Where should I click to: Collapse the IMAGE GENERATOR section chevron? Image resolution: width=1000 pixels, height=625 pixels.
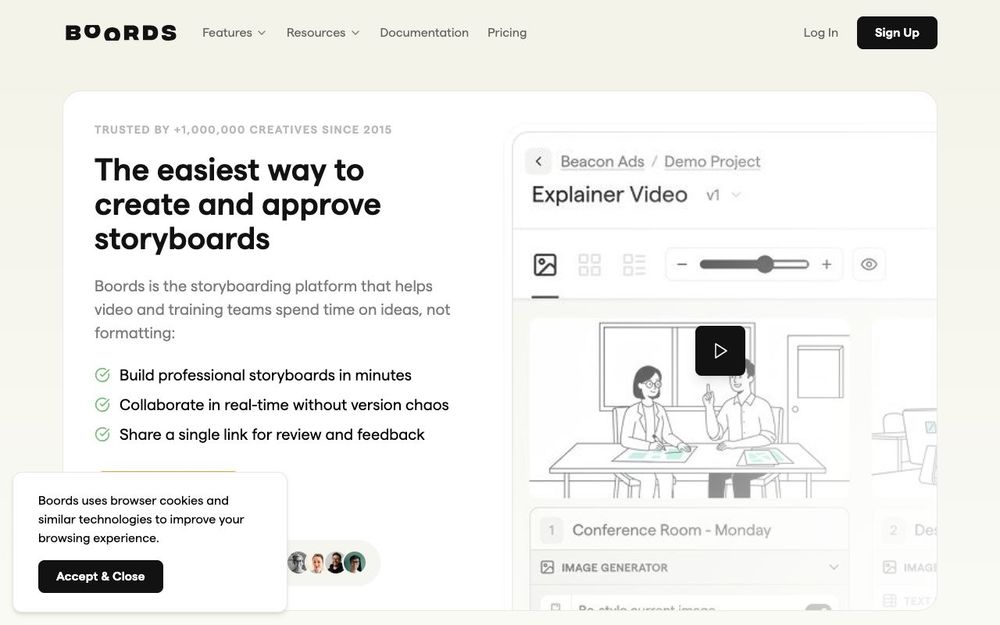(834, 567)
